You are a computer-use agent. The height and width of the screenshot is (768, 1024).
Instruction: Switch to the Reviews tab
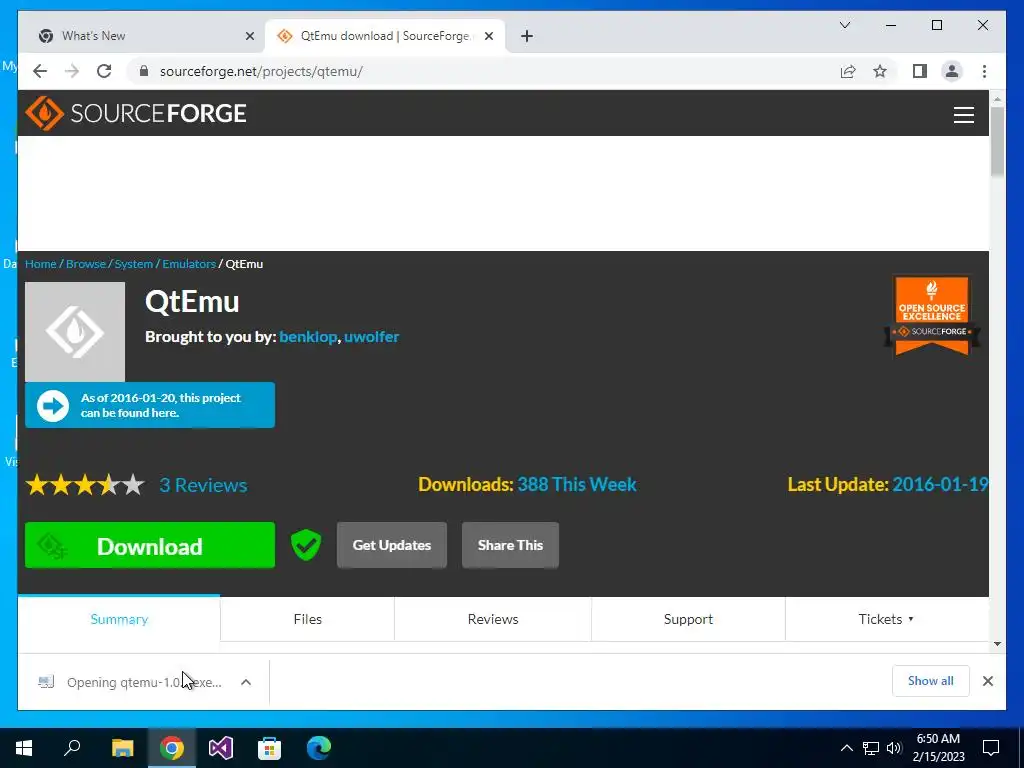493,619
